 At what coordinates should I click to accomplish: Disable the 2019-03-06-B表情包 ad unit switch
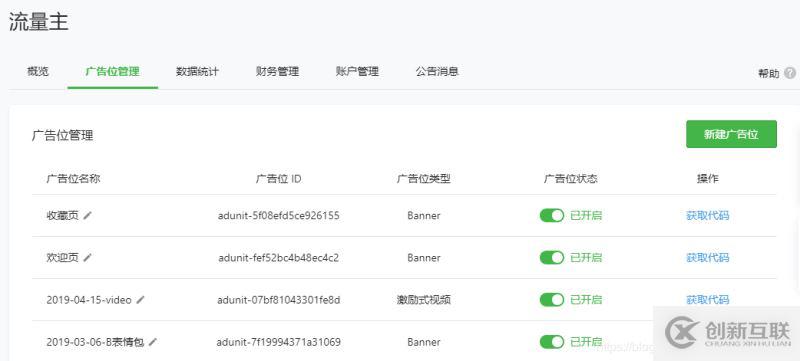552,342
